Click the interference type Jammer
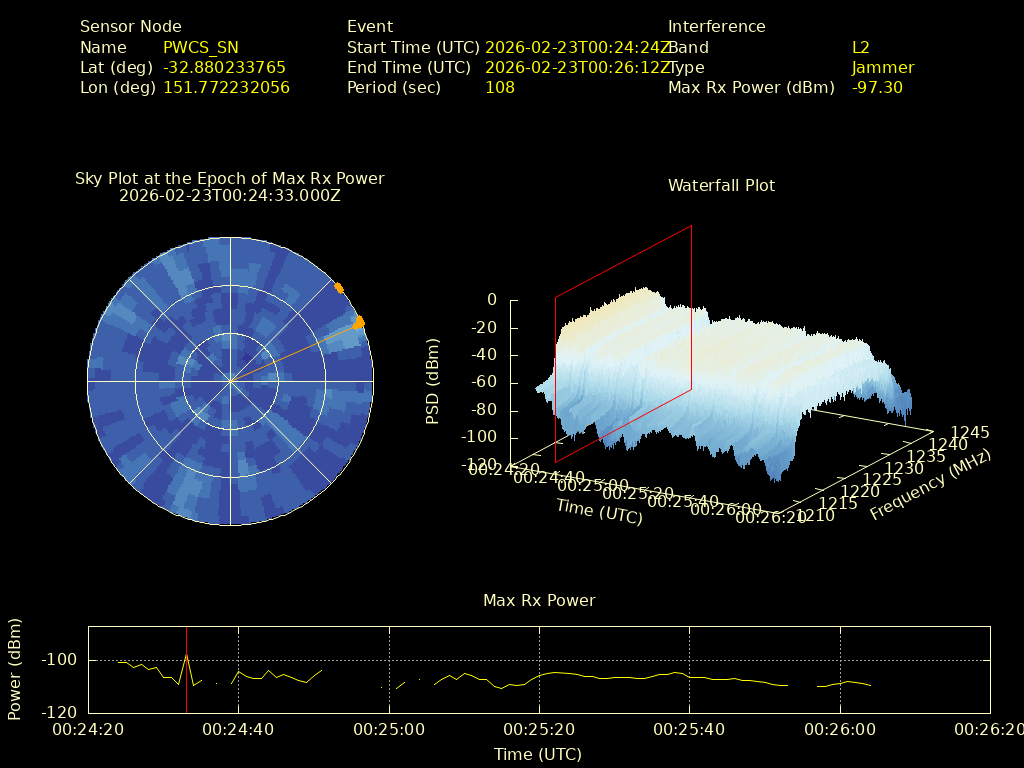 pyautogui.click(x=883, y=67)
